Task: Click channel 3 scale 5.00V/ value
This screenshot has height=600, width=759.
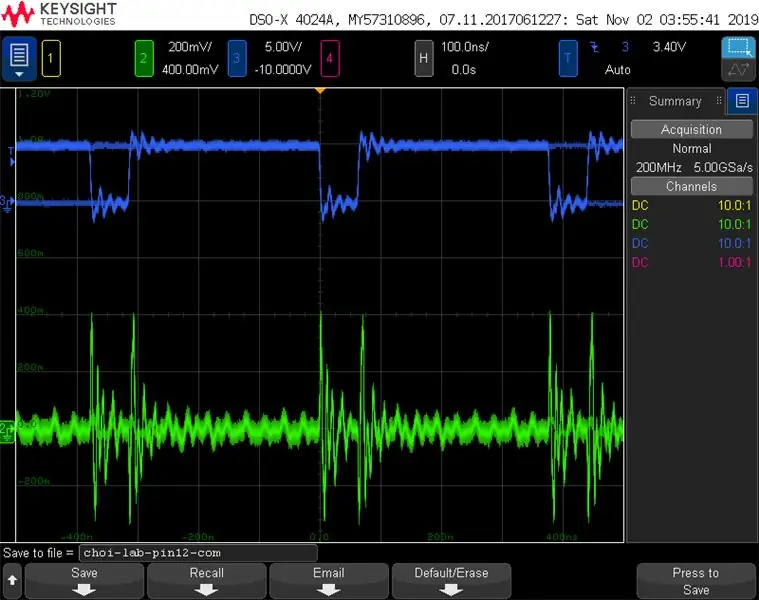Action: (283, 47)
